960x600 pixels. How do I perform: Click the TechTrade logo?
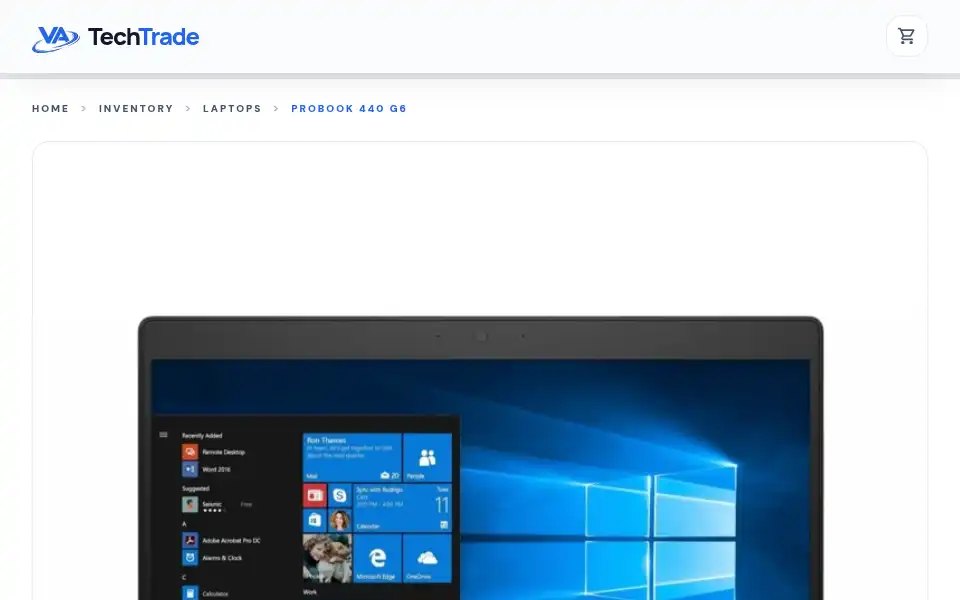pos(116,38)
